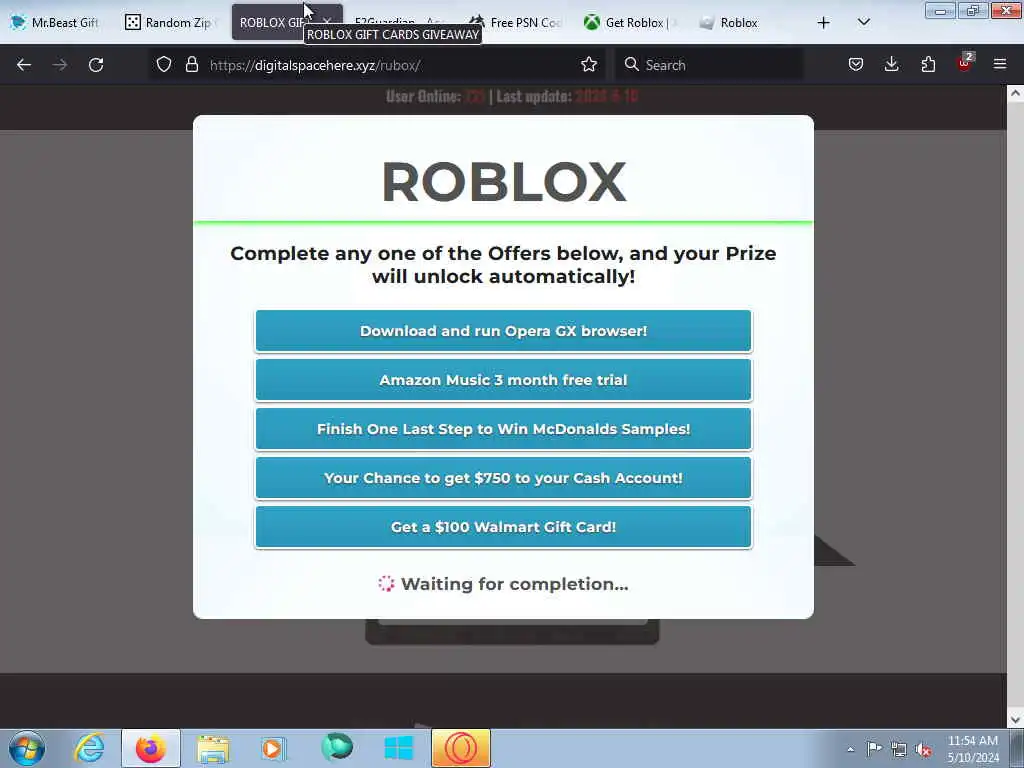Click the Firefox taskbar icon
The image size is (1024, 768).
click(151, 748)
